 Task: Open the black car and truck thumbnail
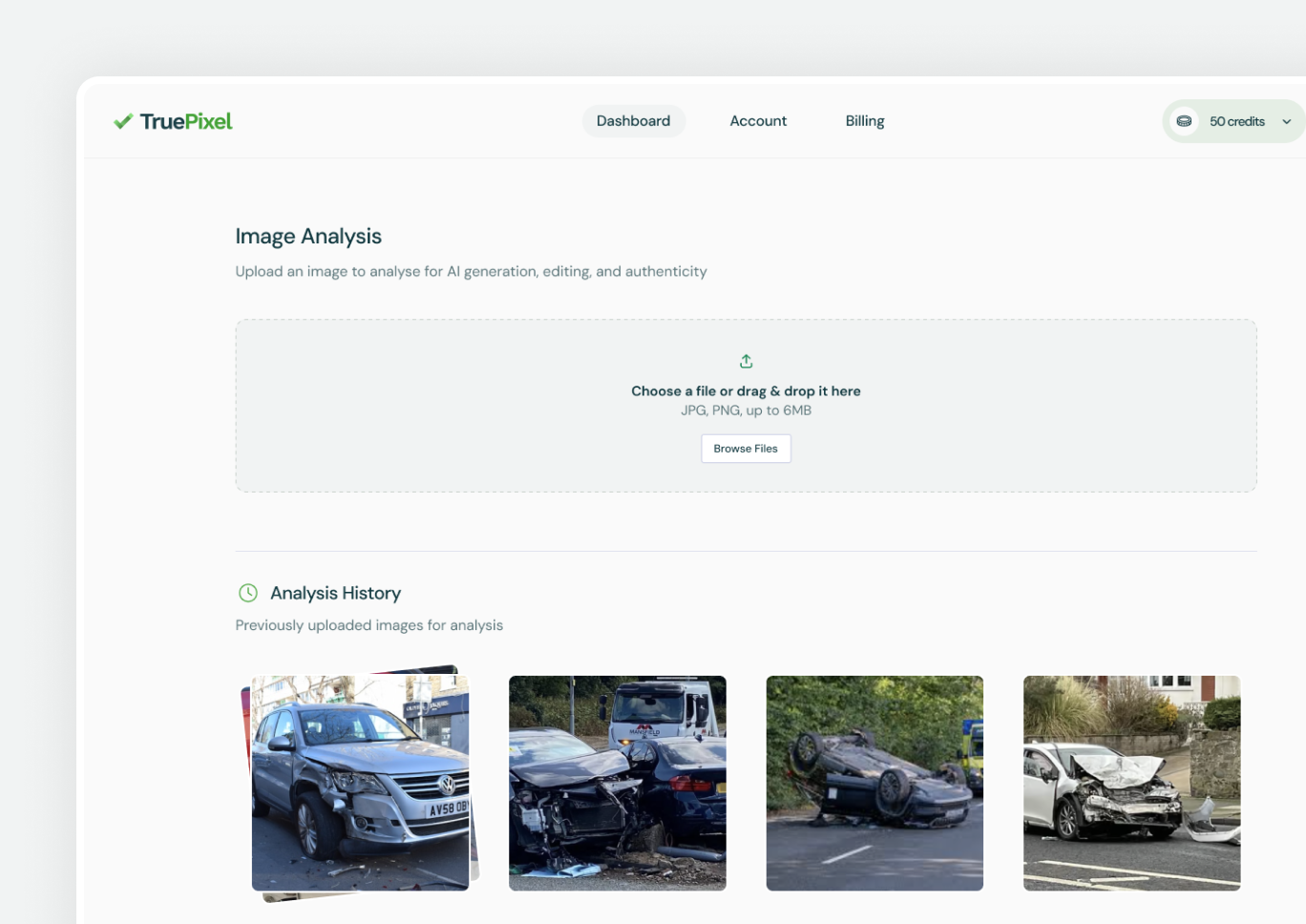pos(617,783)
